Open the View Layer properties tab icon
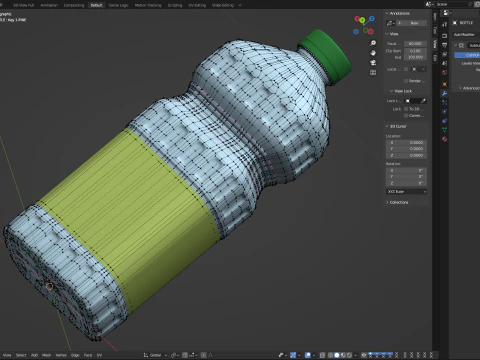The width and height of the screenshot is (480, 360). coord(444,54)
